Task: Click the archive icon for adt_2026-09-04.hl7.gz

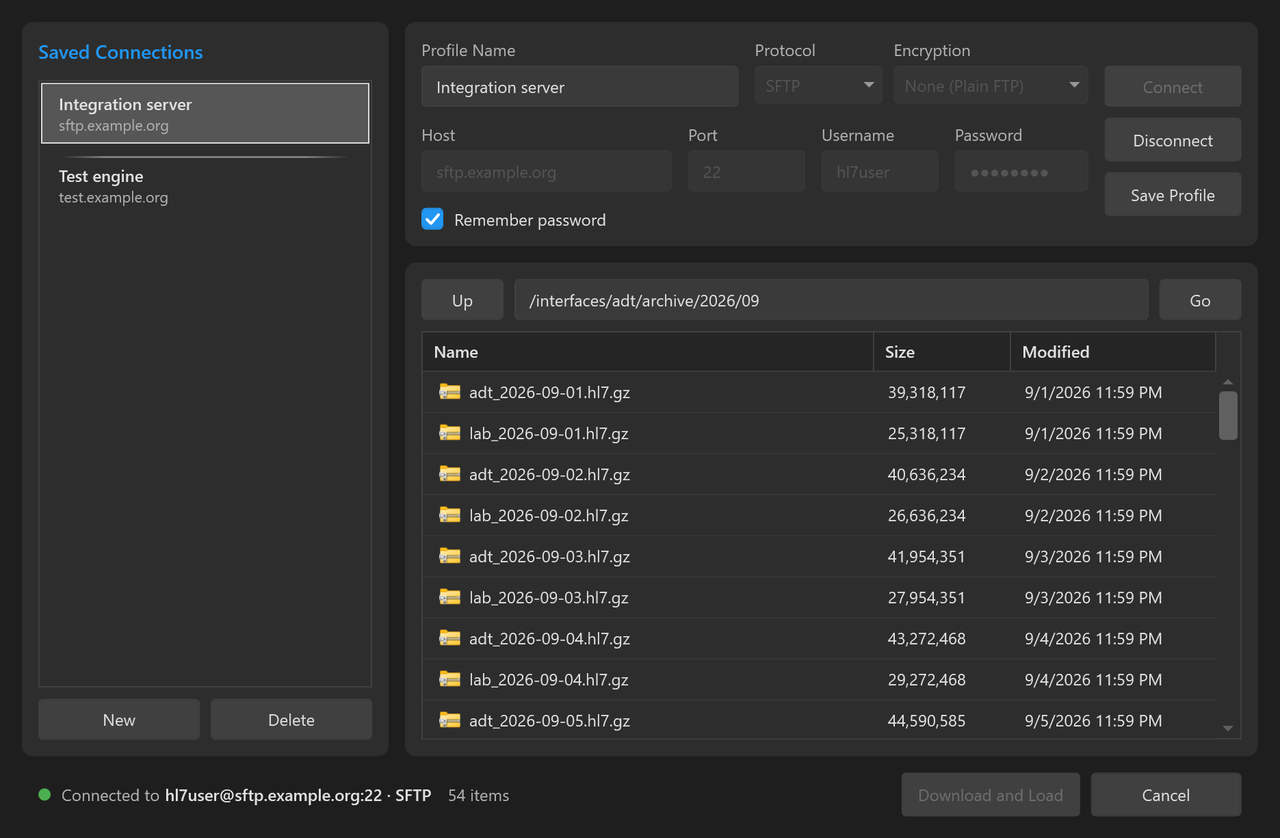Action: click(449, 638)
